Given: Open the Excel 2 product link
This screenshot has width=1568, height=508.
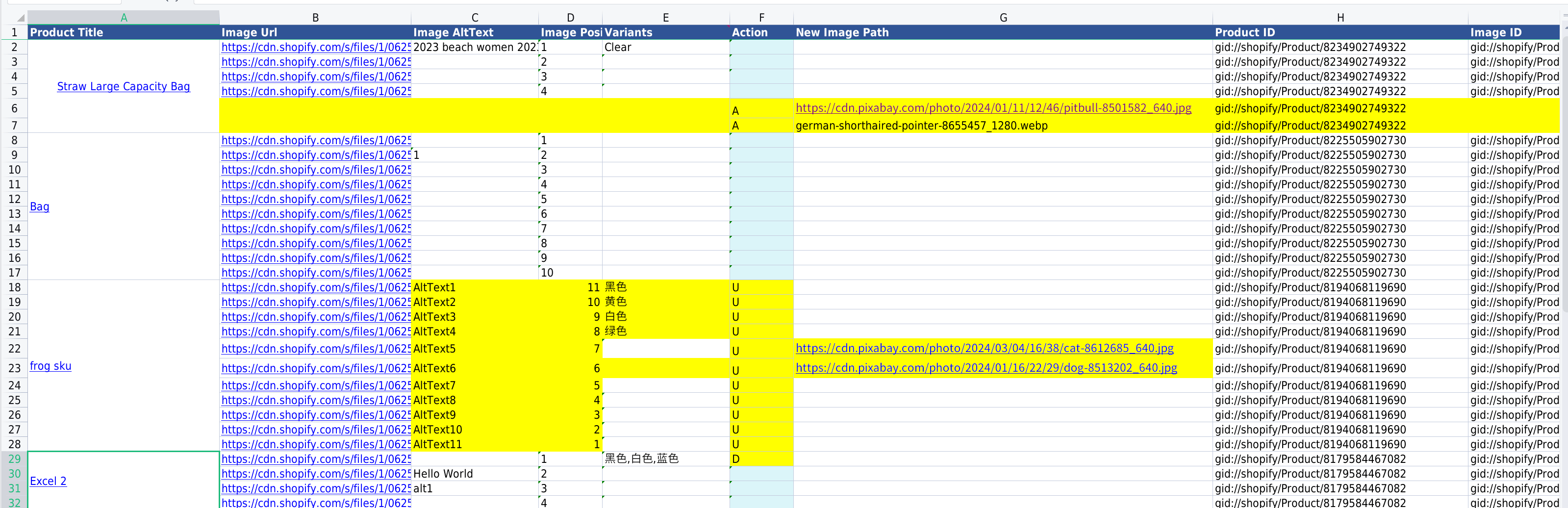Looking at the screenshot, I should pos(48,481).
